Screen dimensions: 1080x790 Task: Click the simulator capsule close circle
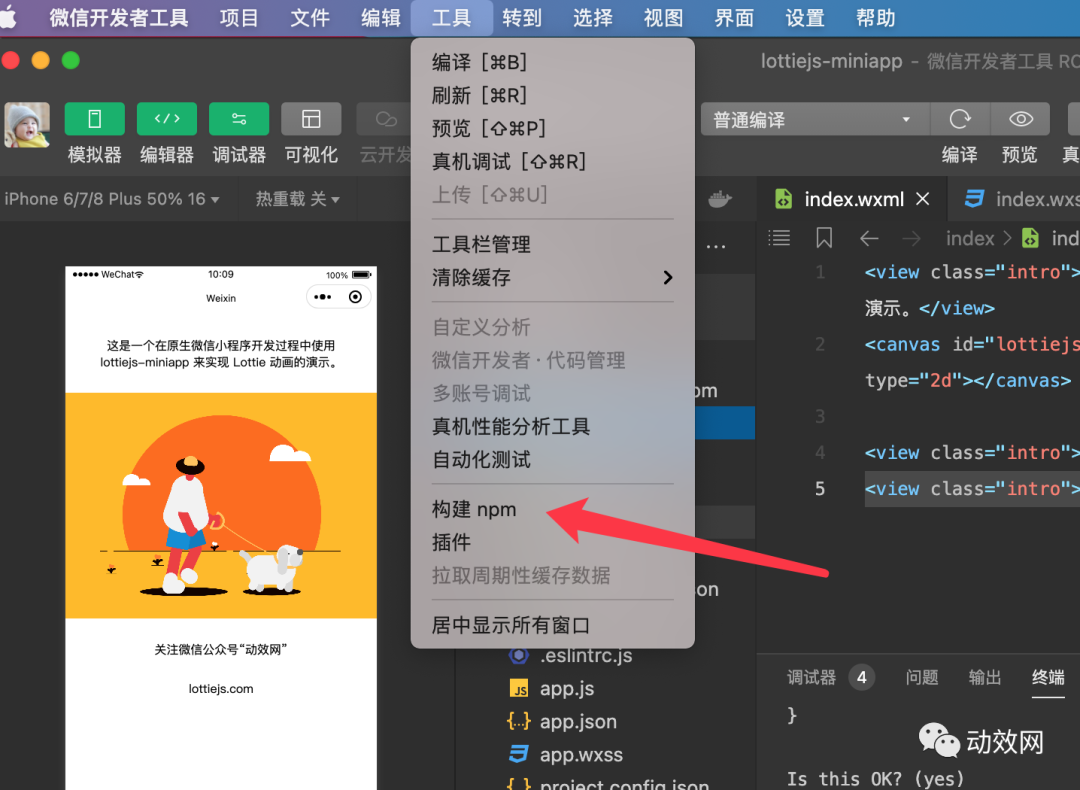tap(355, 297)
